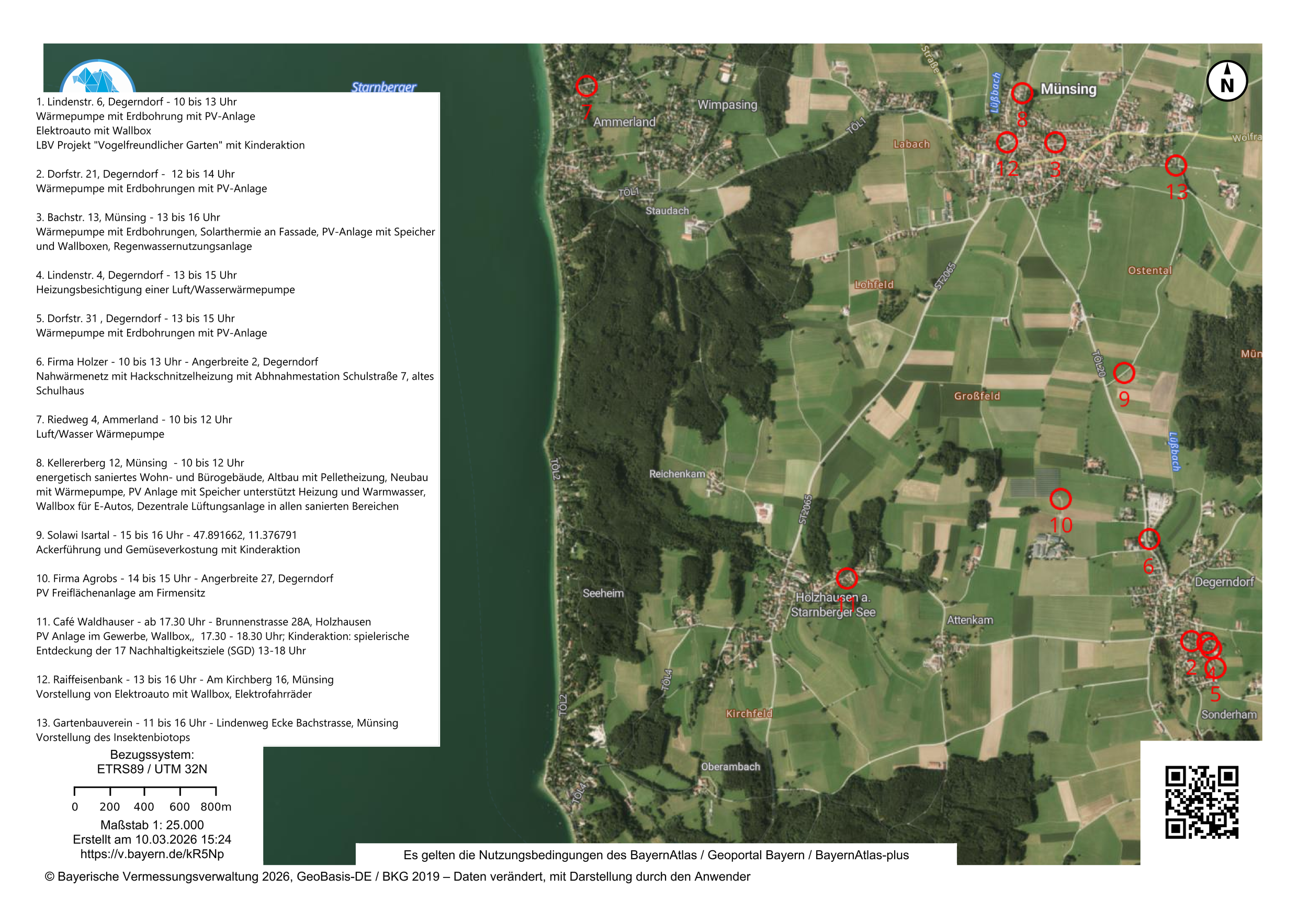Click the Degerndorf place label
Screen dimensions: 1308x924
pos(1224,582)
